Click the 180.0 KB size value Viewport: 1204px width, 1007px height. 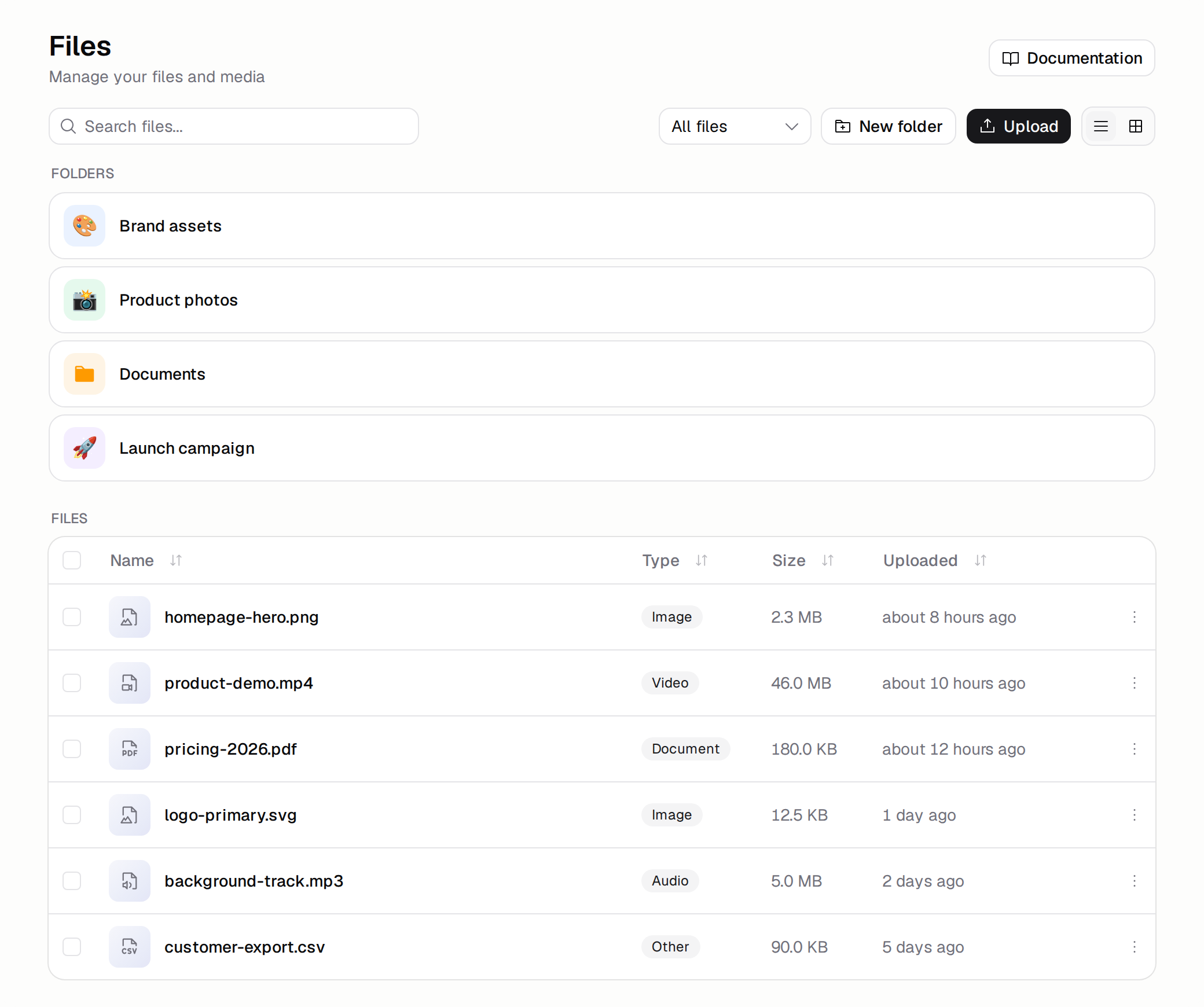coord(804,749)
